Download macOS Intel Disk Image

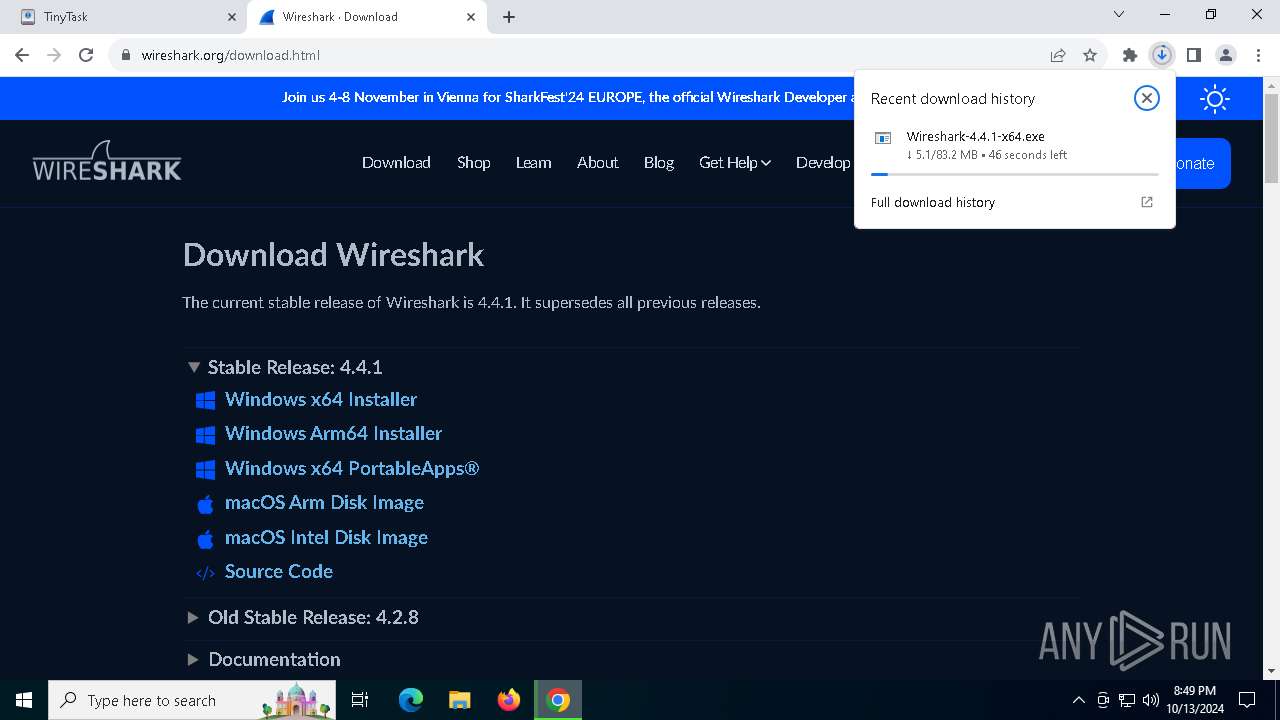(x=326, y=537)
